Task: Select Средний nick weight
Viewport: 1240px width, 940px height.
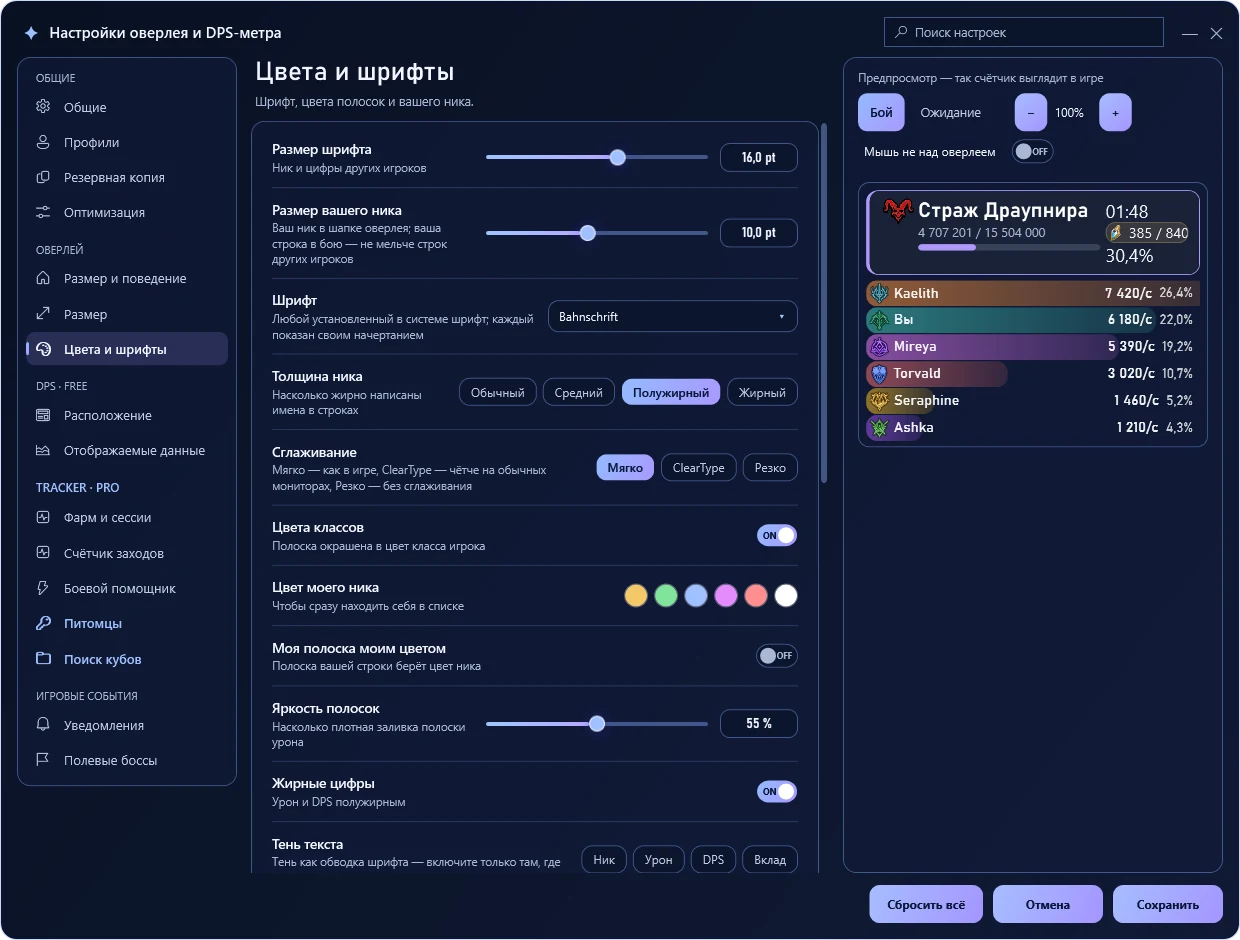Action: pos(579,393)
